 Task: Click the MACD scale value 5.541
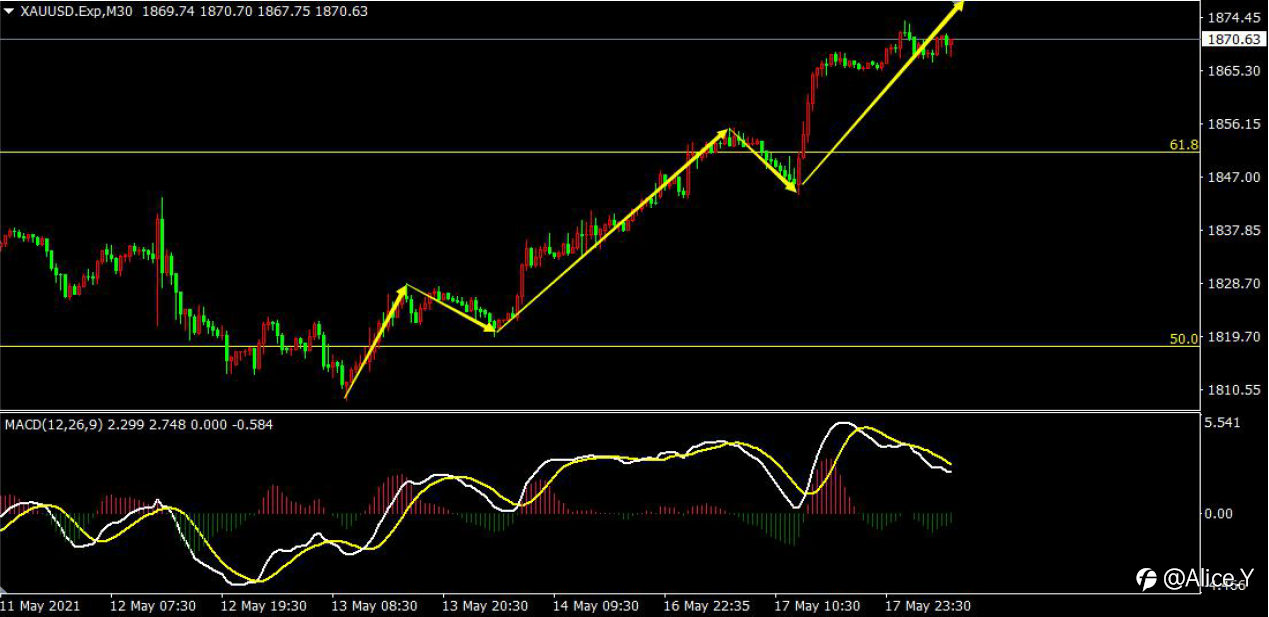pyautogui.click(x=1225, y=423)
